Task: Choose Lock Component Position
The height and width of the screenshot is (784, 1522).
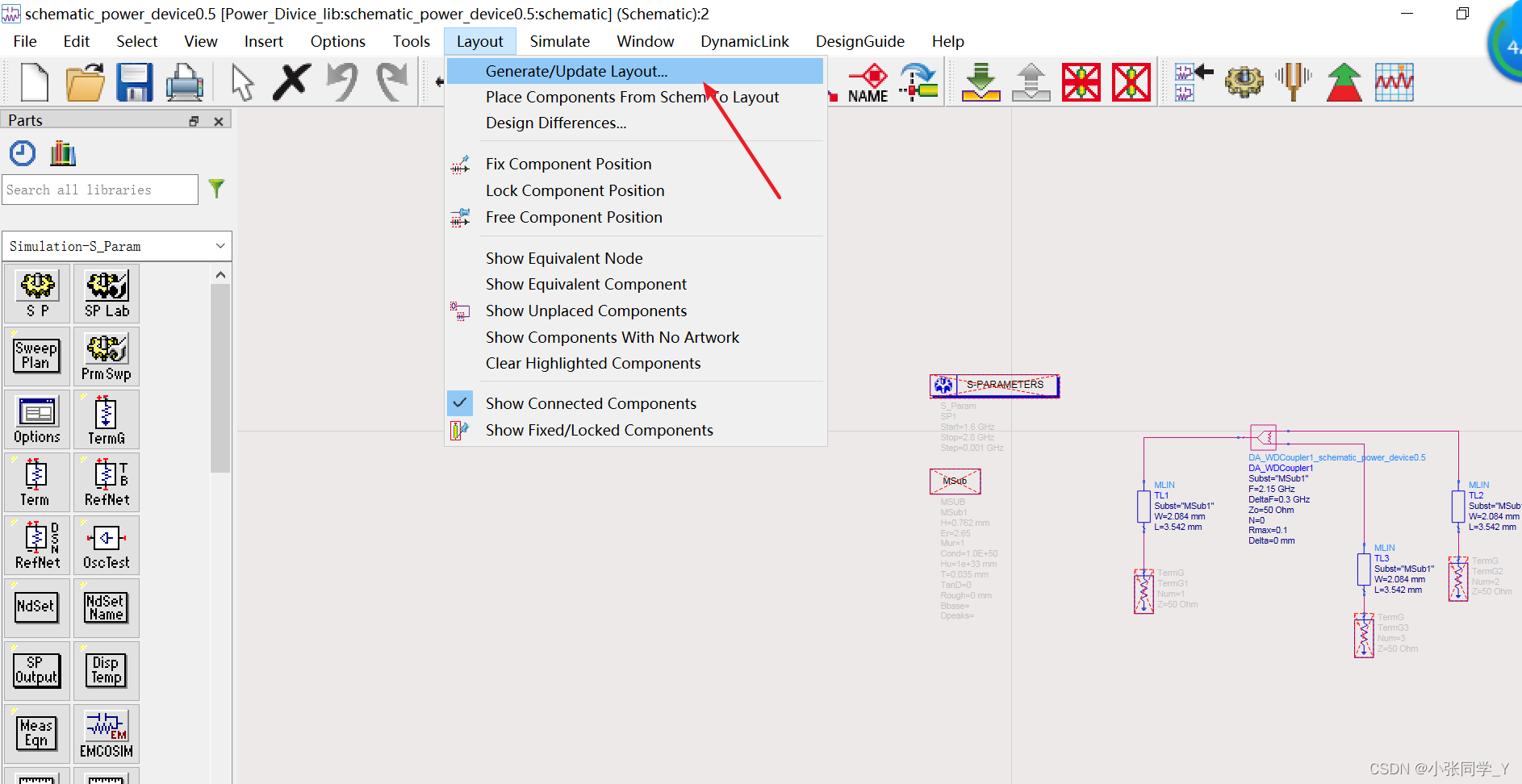Action: pyautogui.click(x=634, y=190)
